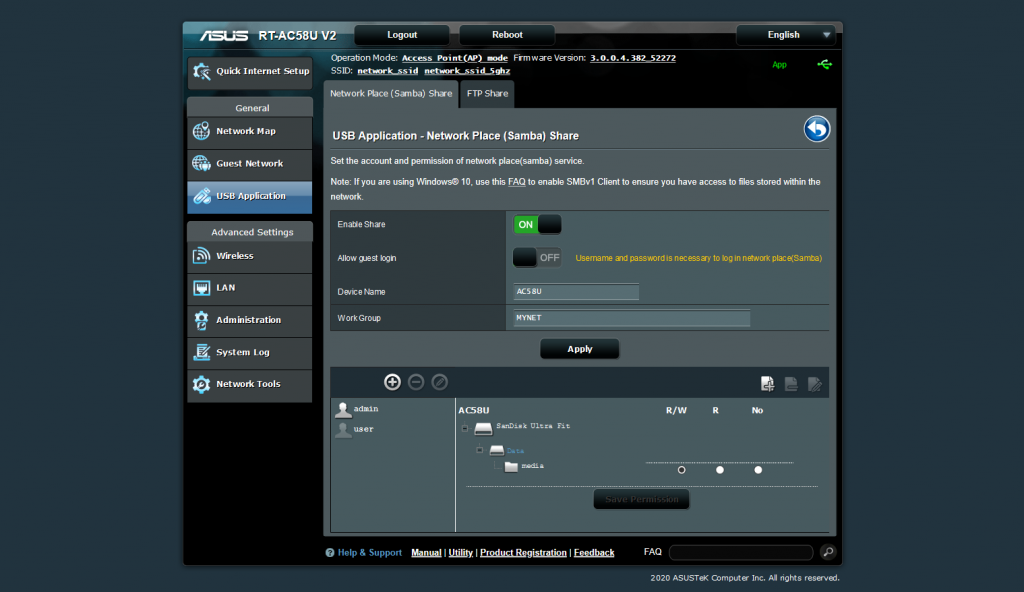Image resolution: width=1024 pixels, height=592 pixels.
Task: Select No permission for media folder
Action: (758, 470)
